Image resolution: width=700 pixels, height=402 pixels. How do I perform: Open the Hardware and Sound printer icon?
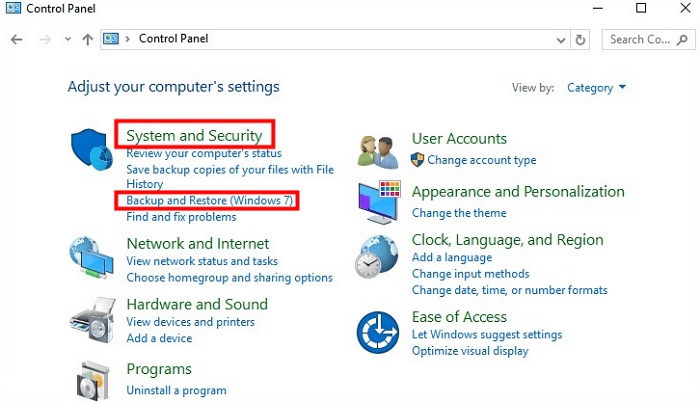(92, 320)
